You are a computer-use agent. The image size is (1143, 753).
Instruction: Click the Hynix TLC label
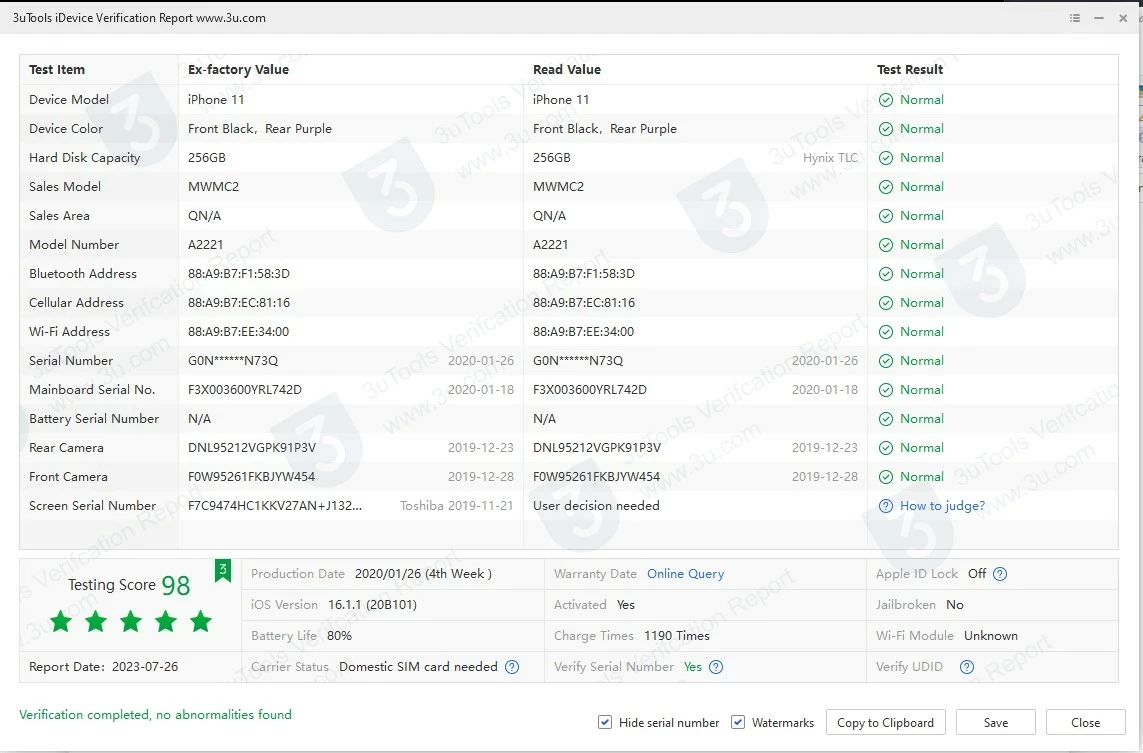click(x=830, y=158)
